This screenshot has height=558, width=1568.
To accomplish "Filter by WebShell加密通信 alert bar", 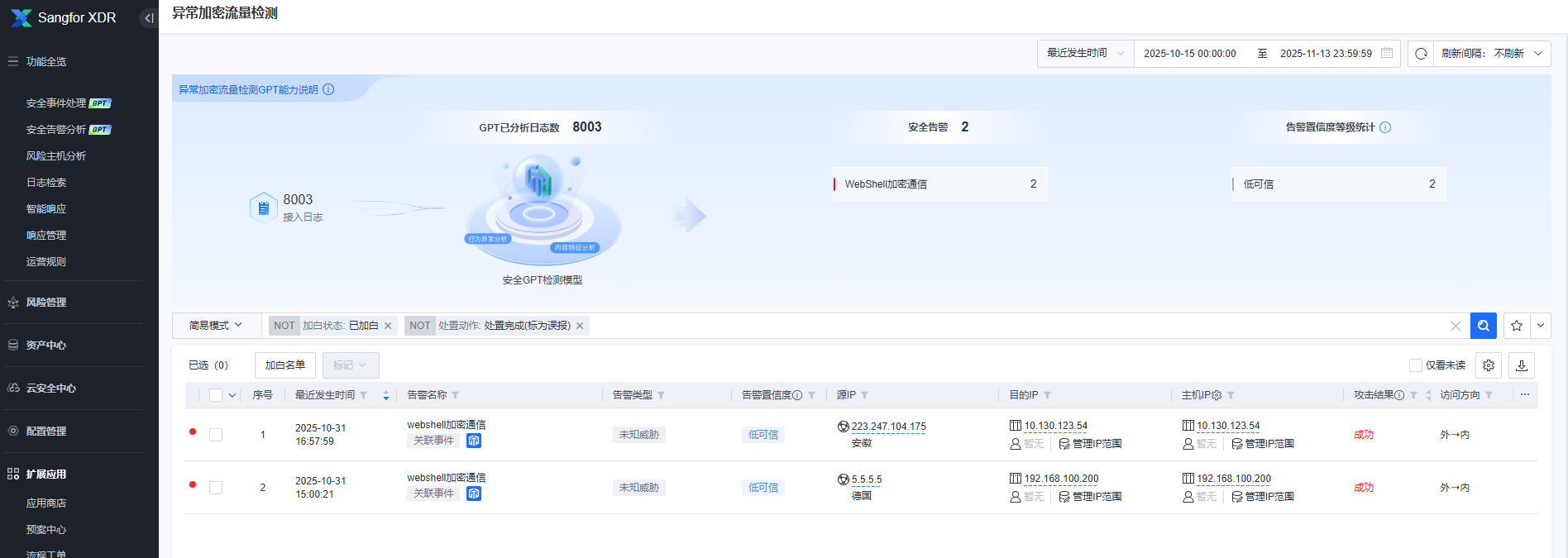I will 939,184.
